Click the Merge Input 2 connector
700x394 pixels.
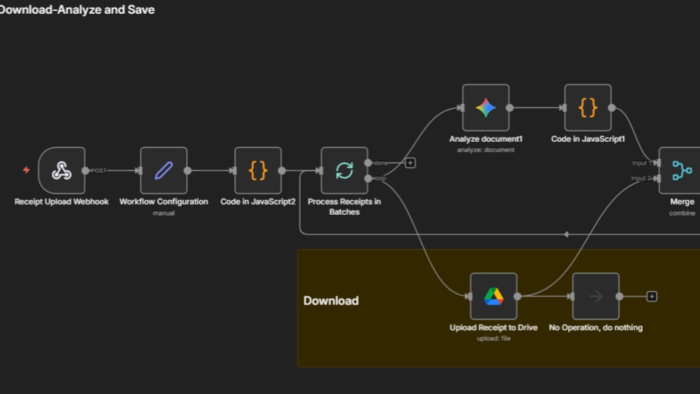coord(657,178)
